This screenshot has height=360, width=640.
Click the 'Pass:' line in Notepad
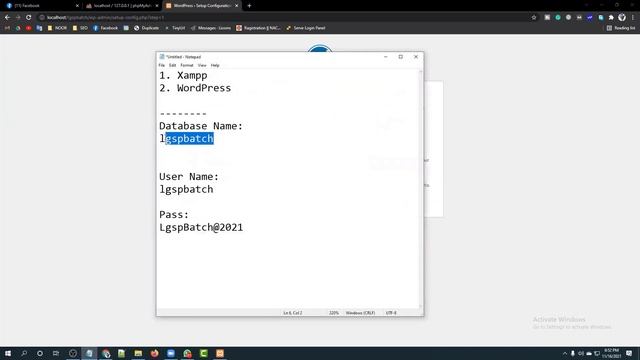click(174, 215)
